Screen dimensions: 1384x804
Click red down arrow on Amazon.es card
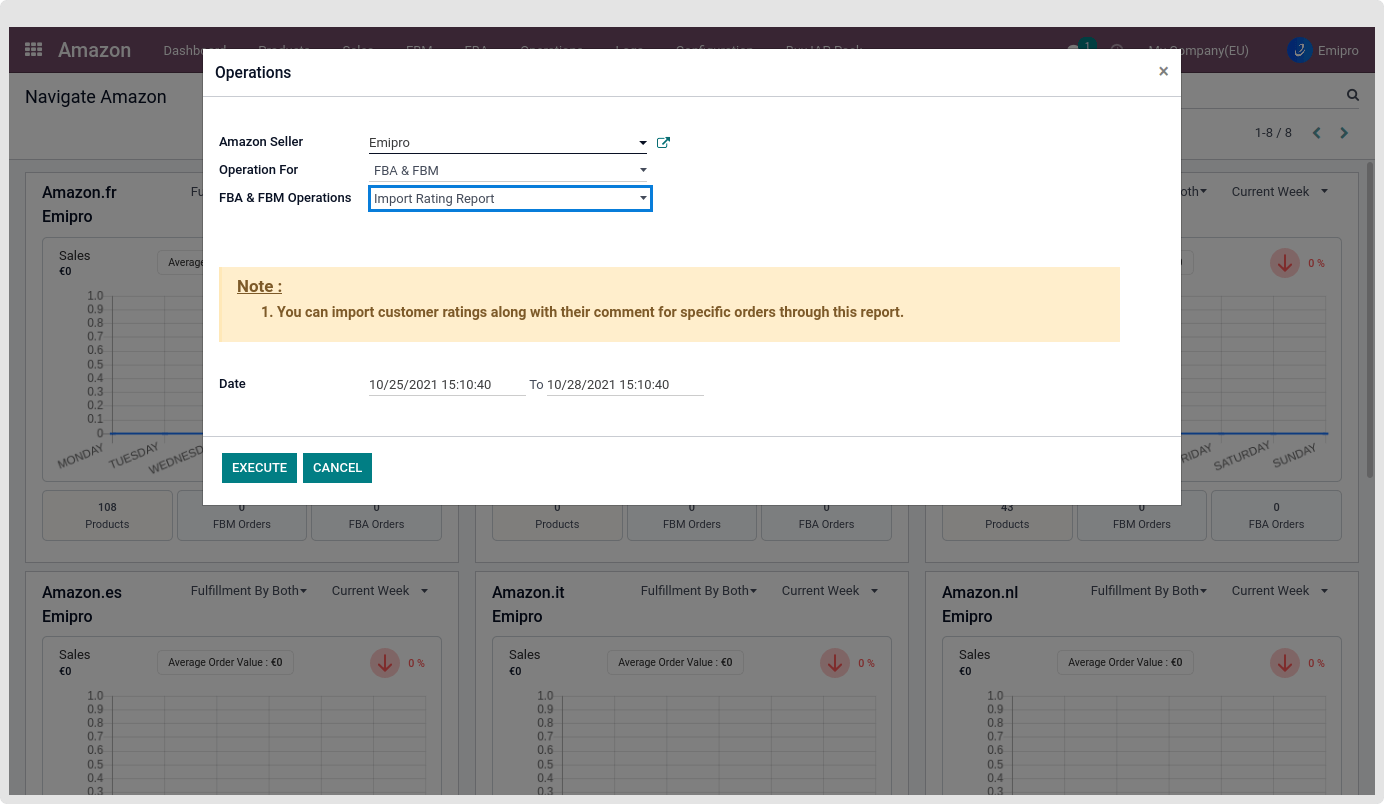click(x=385, y=662)
